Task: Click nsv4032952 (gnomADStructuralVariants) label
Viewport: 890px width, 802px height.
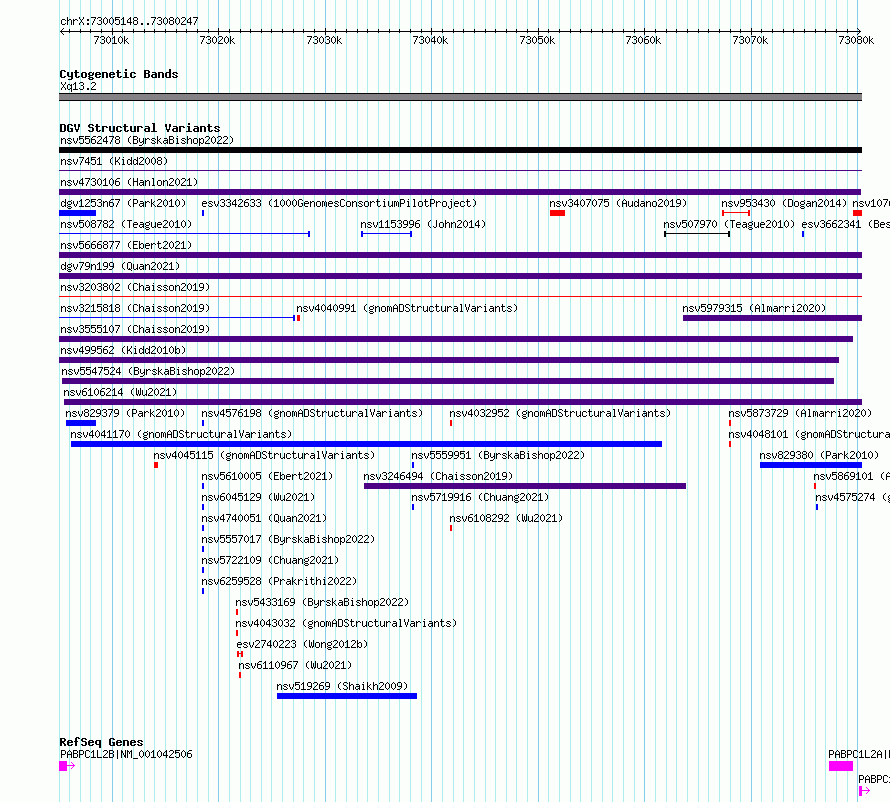Action: coord(560,413)
